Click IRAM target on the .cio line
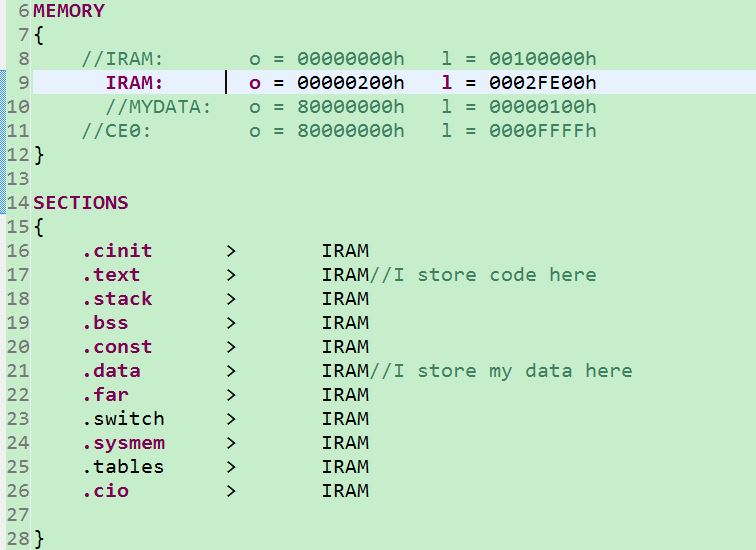The image size is (756, 550). pos(345,491)
